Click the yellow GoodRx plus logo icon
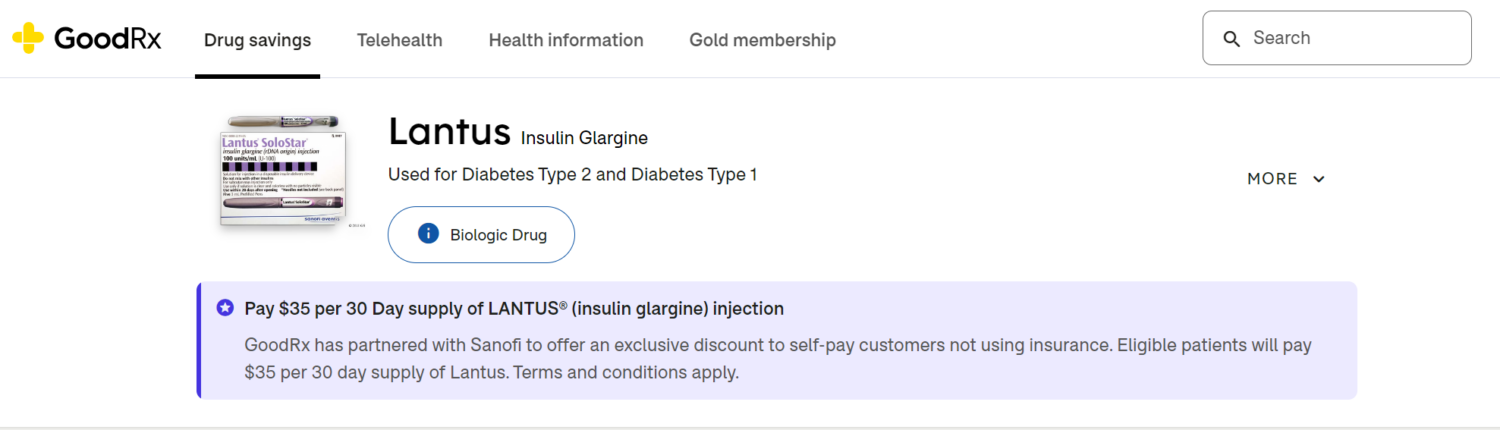Image resolution: width=1500 pixels, height=430 pixels. [x=28, y=39]
